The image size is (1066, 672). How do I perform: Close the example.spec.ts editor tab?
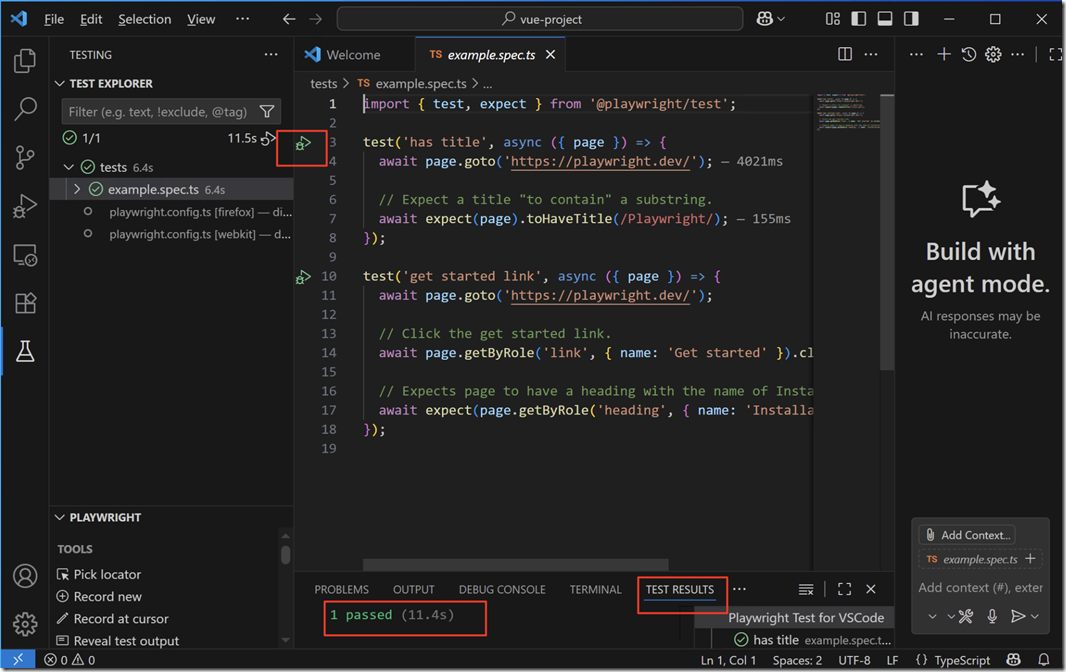pyautogui.click(x=551, y=54)
